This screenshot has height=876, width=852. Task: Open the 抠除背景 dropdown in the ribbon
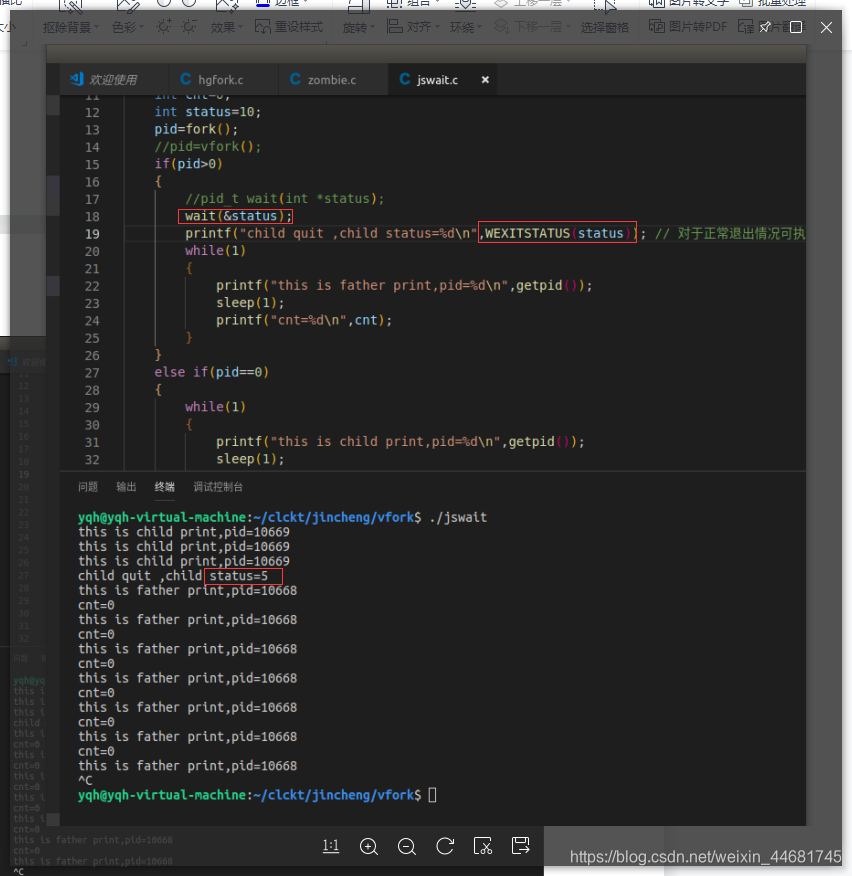pos(70,27)
